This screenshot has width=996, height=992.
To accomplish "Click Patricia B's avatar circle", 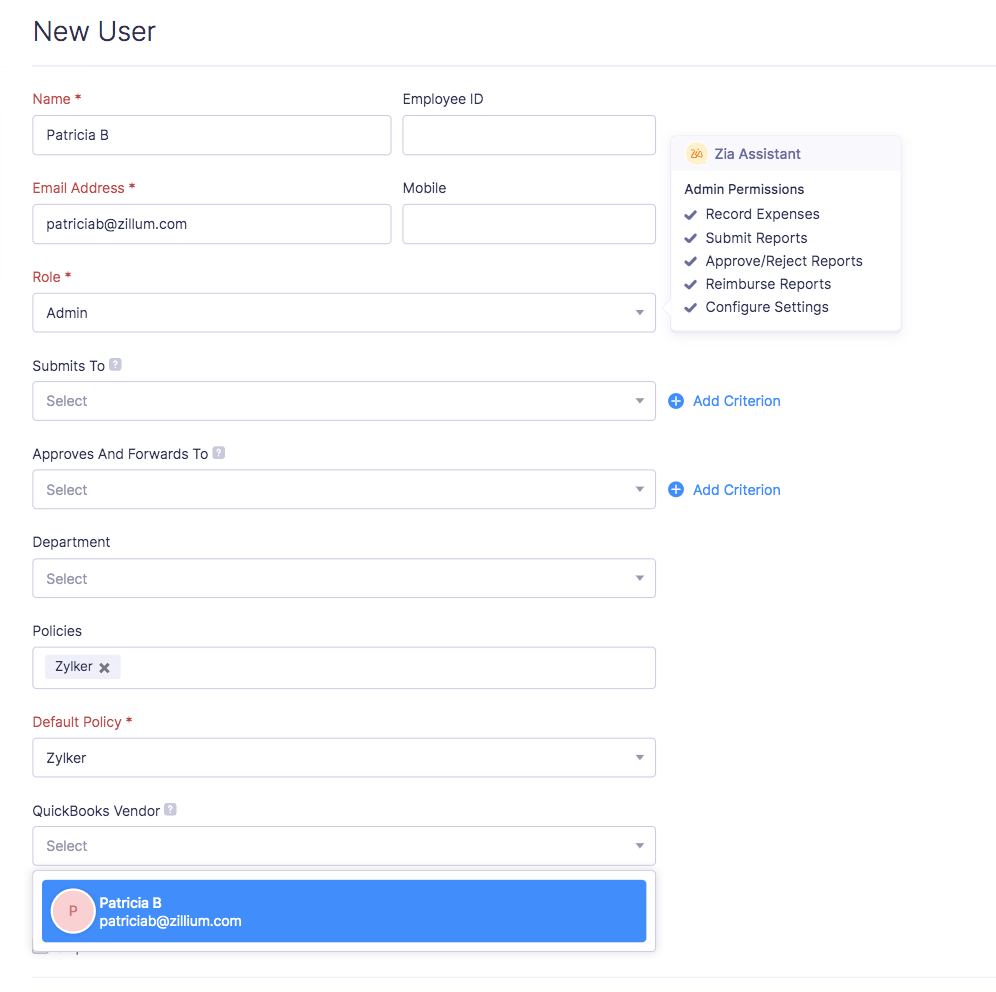I will tap(72, 911).
